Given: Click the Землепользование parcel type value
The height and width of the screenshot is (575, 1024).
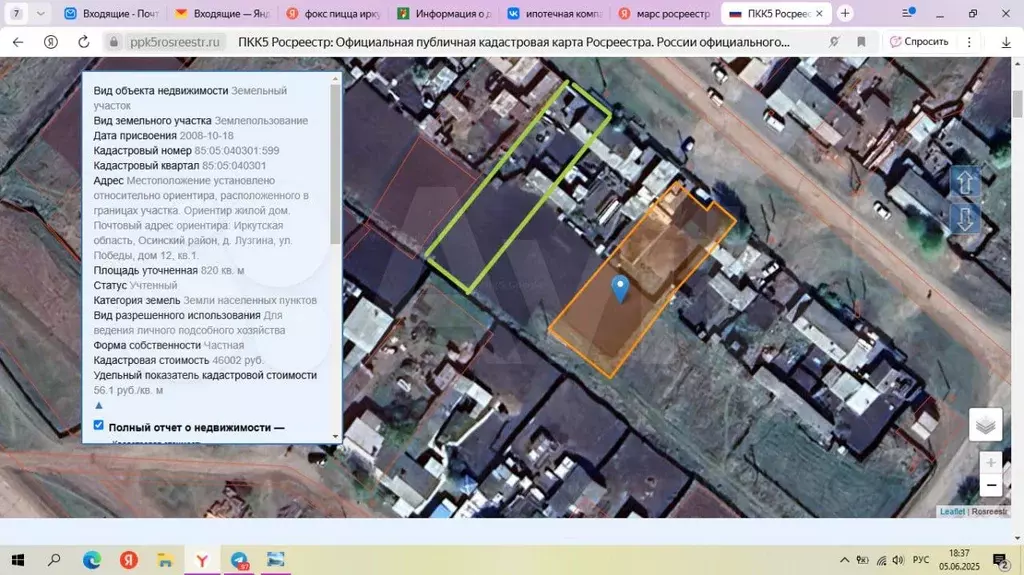Looking at the screenshot, I should pos(261,120).
